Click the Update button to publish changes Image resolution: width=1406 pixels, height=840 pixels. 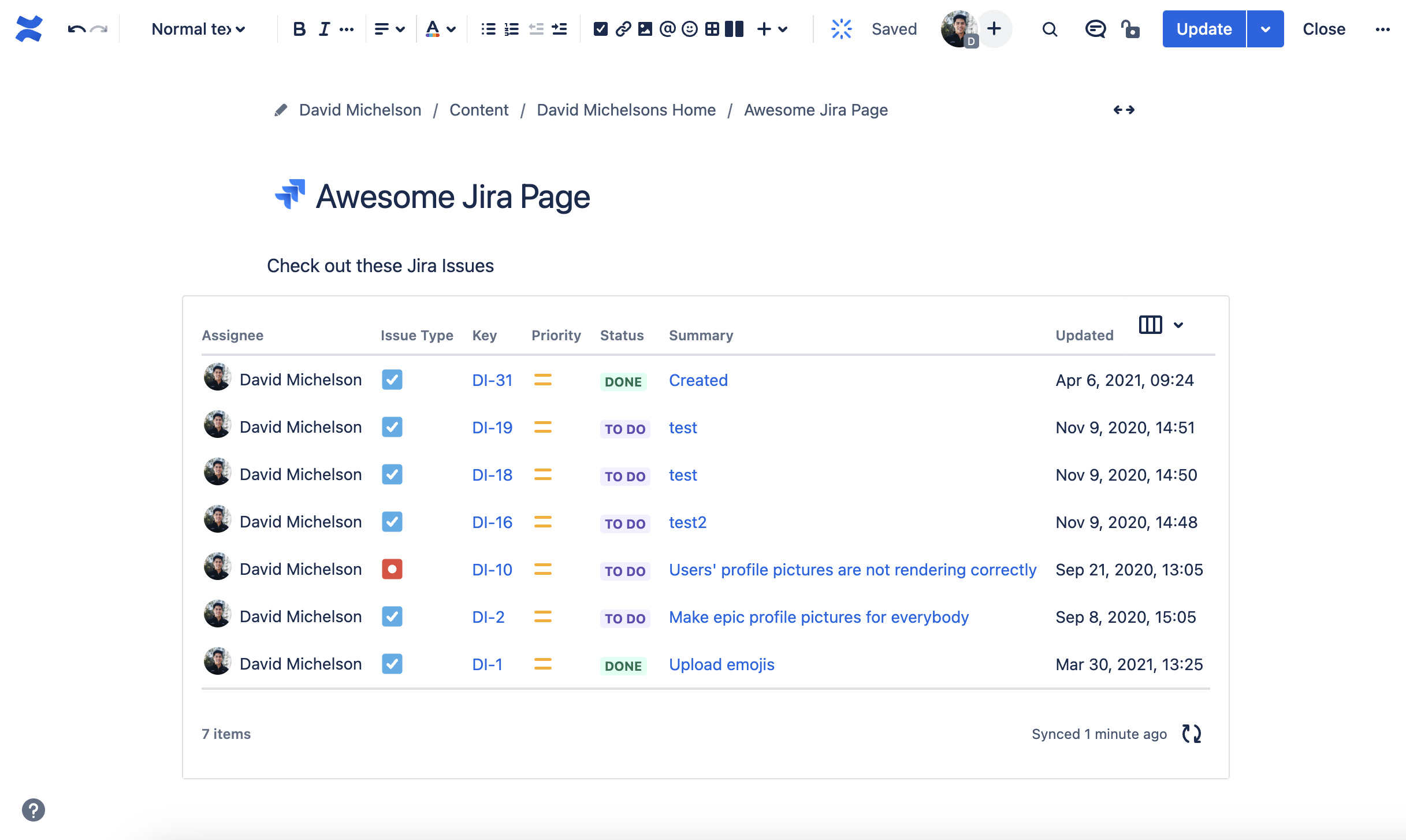pyautogui.click(x=1203, y=29)
